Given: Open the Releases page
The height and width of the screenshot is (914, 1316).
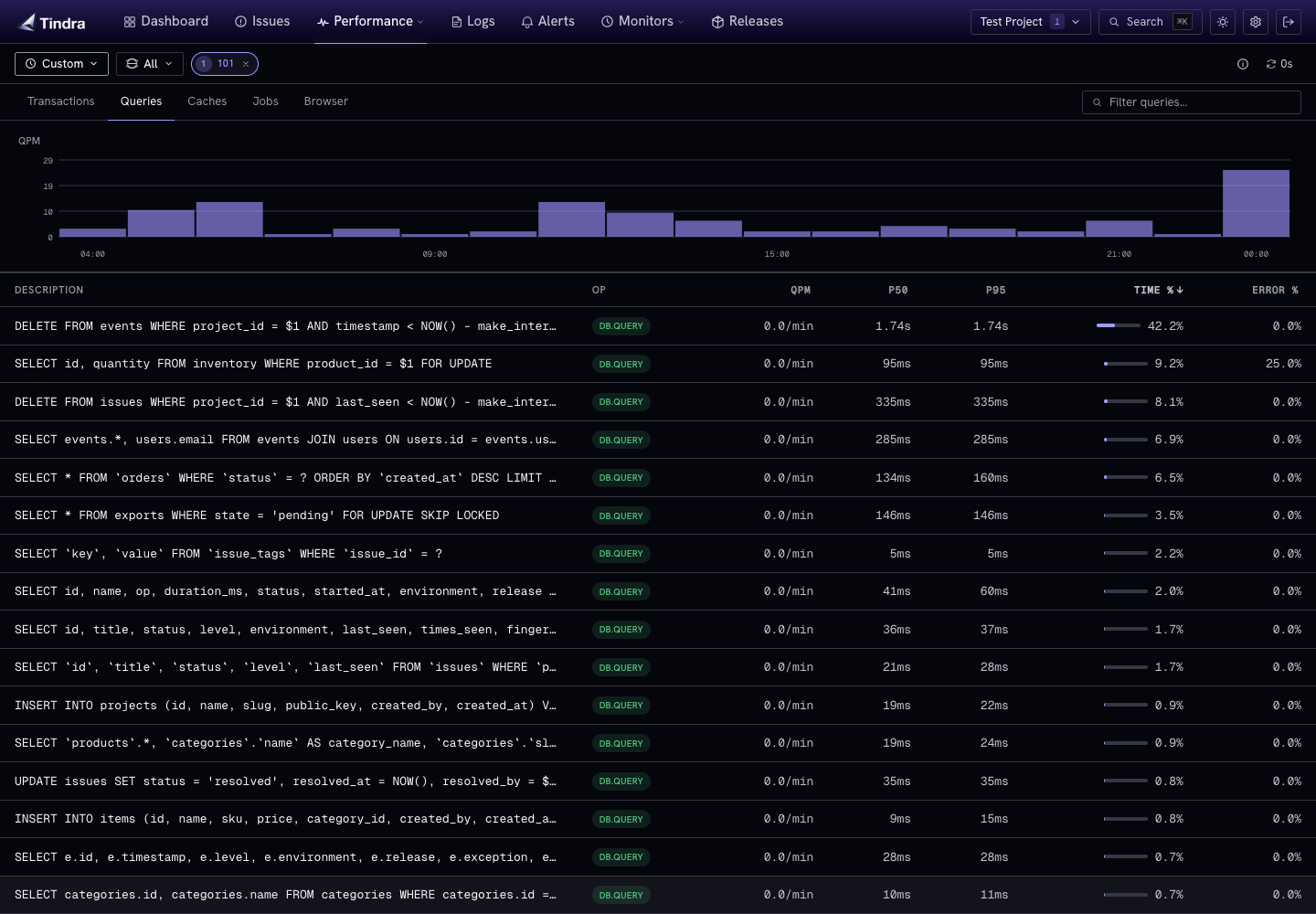Looking at the screenshot, I should (x=747, y=21).
